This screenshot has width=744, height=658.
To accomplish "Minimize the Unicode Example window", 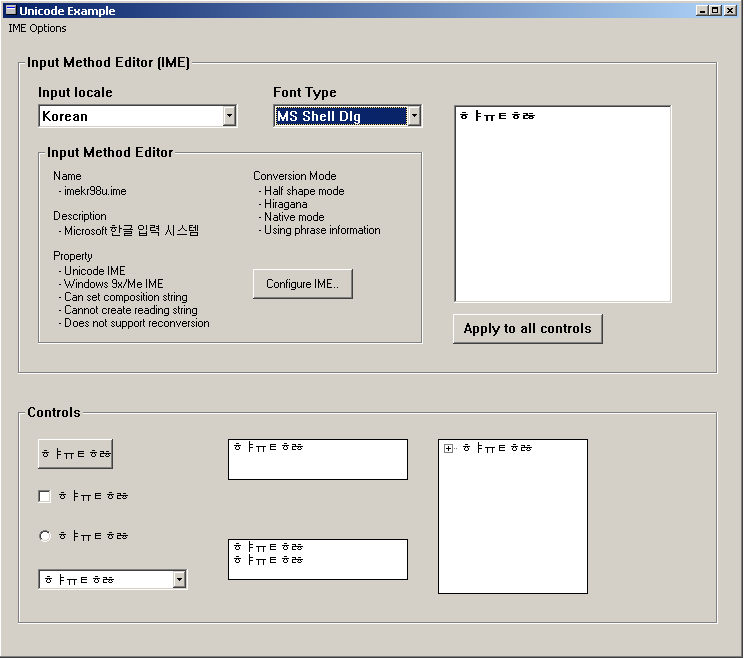I will point(702,10).
